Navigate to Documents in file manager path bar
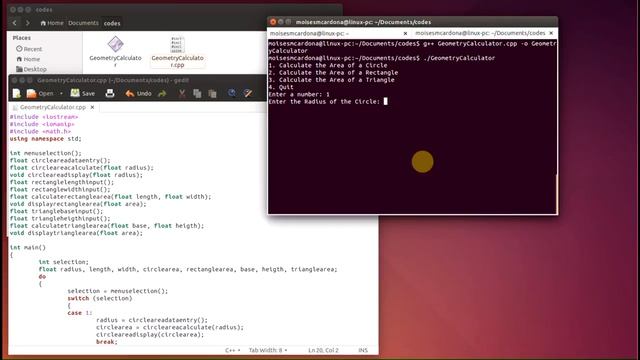The image size is (640, 360). click(x=83, y=23)
